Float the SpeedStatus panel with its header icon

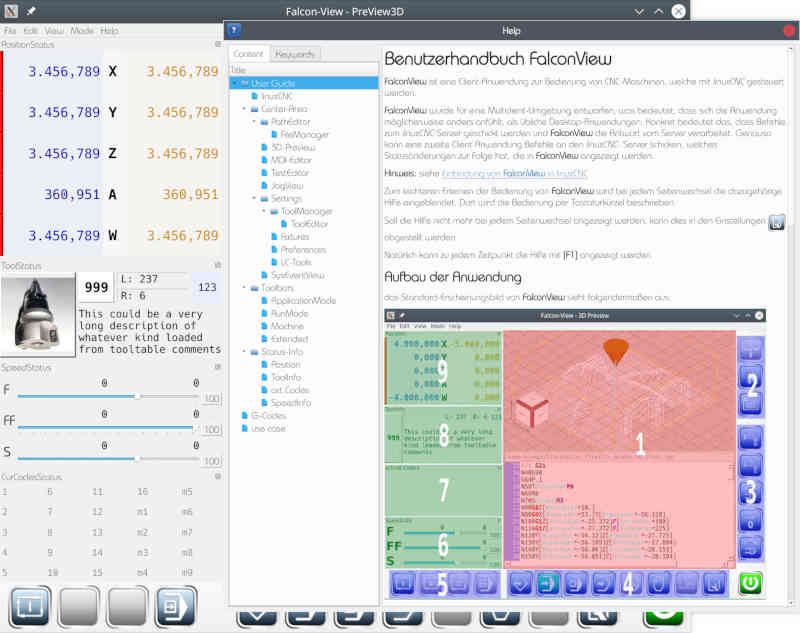tap(218, 367)
